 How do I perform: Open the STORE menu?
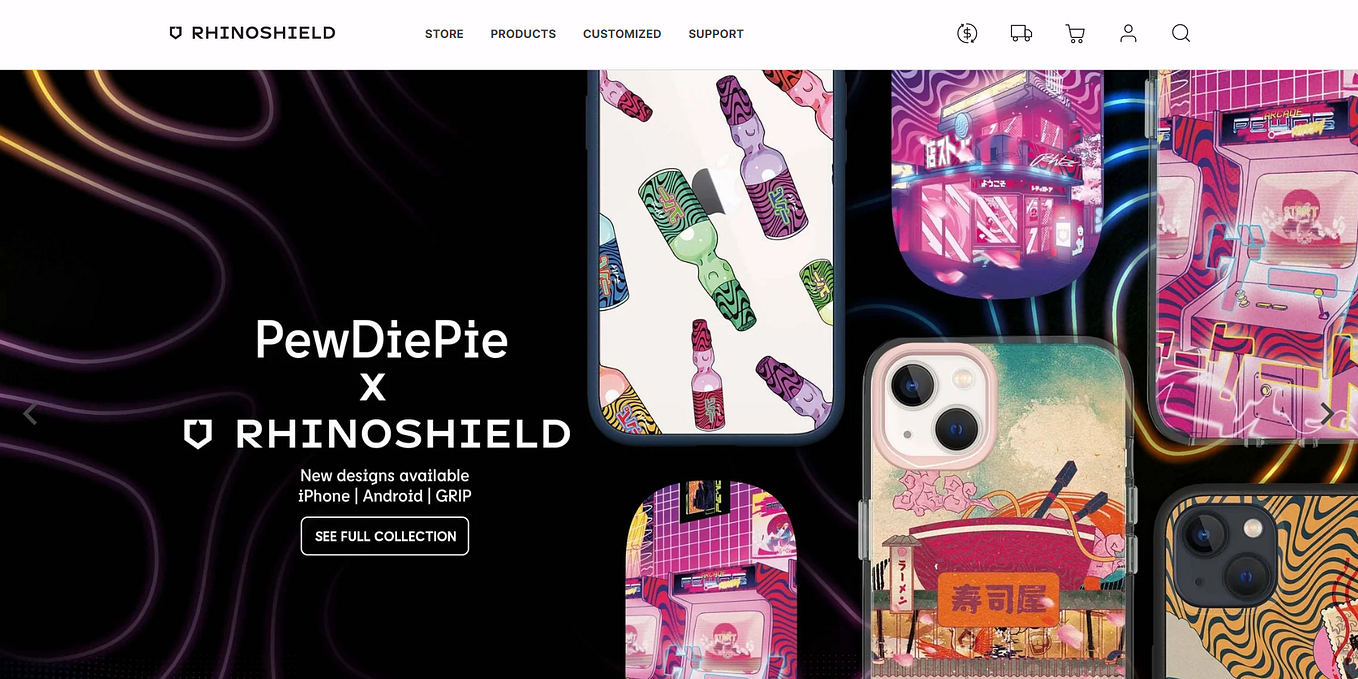tap(444, 34)
